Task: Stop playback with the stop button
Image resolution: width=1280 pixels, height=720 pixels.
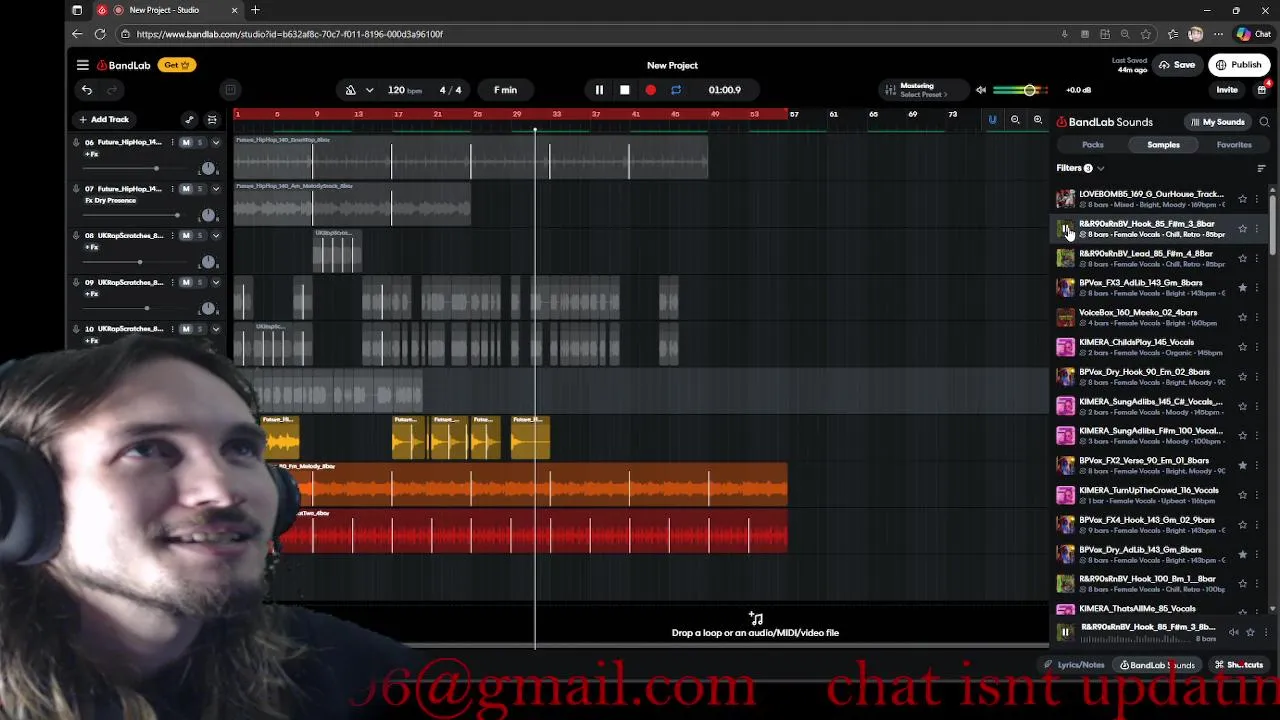Action: click(625, 90)
